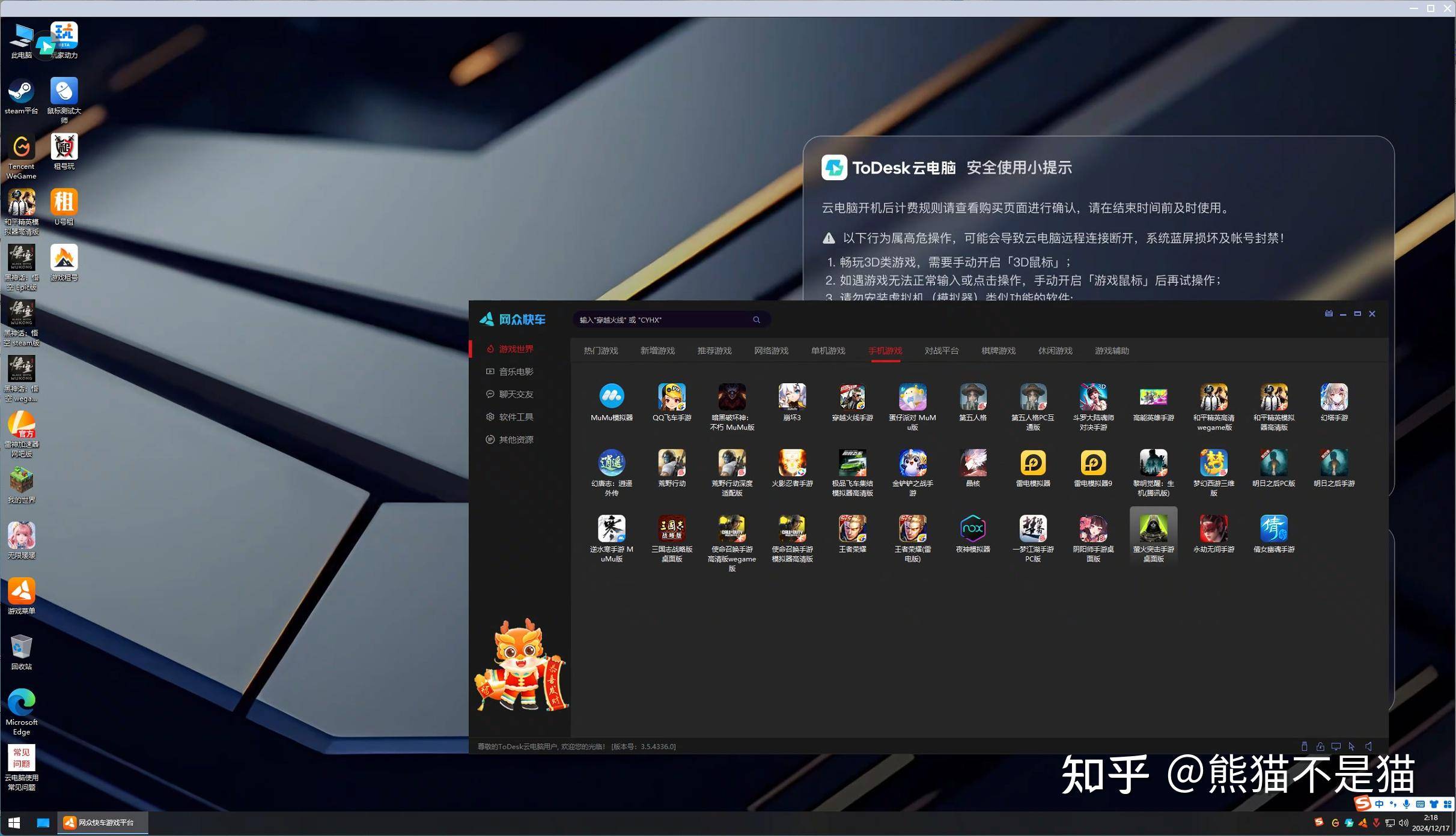Switch to the 单机游戏 tab
The image size is (1456, 836).
click(x=828, y=351)
